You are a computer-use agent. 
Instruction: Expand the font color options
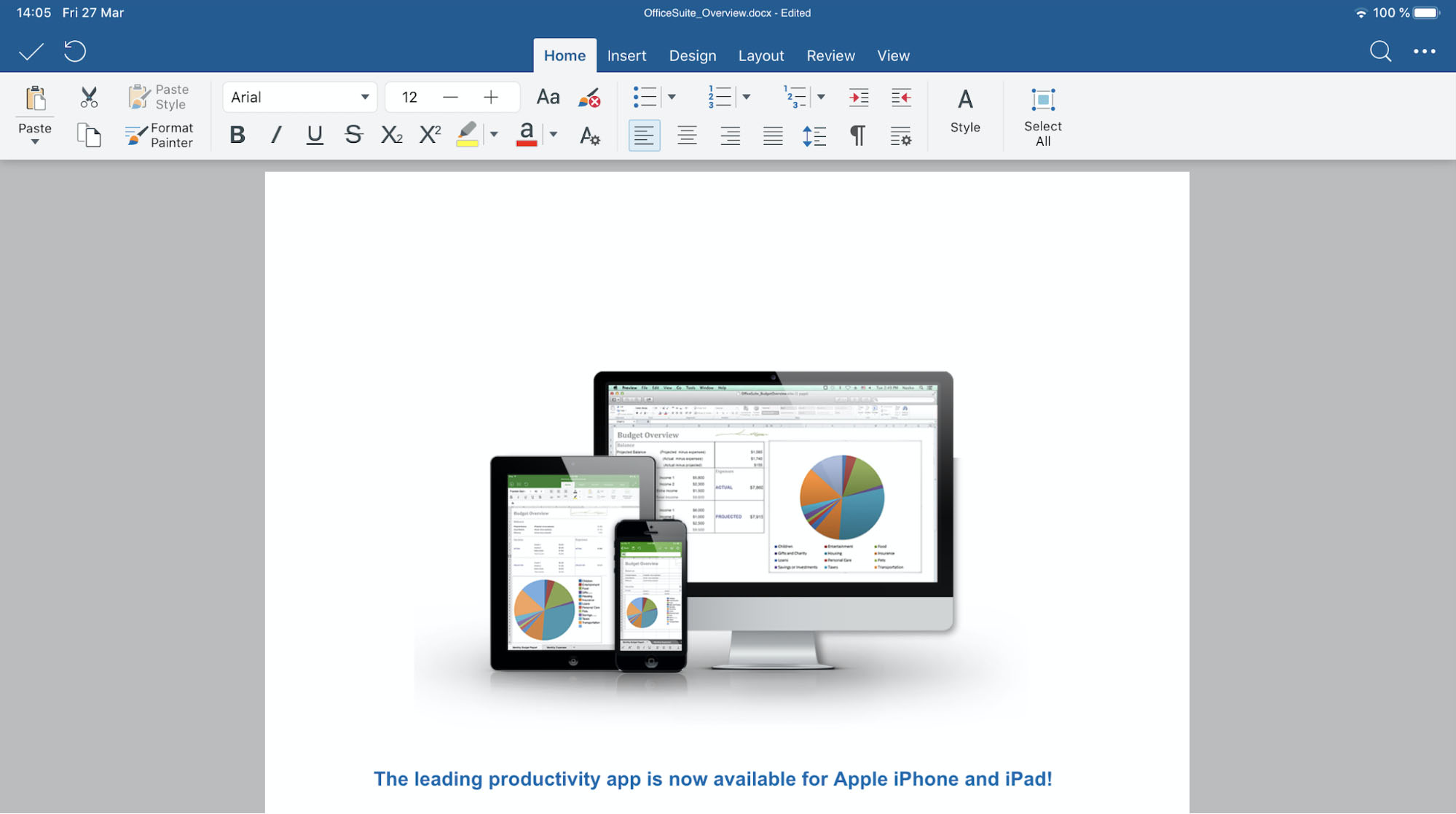pos(554,135)
